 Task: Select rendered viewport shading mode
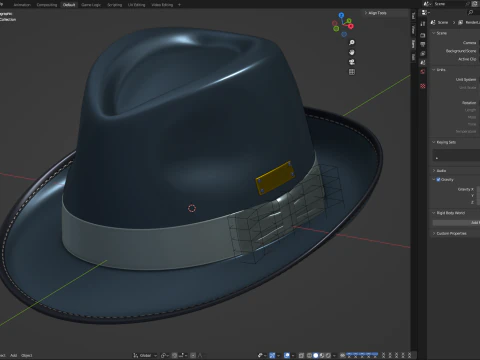pos(328,355)
